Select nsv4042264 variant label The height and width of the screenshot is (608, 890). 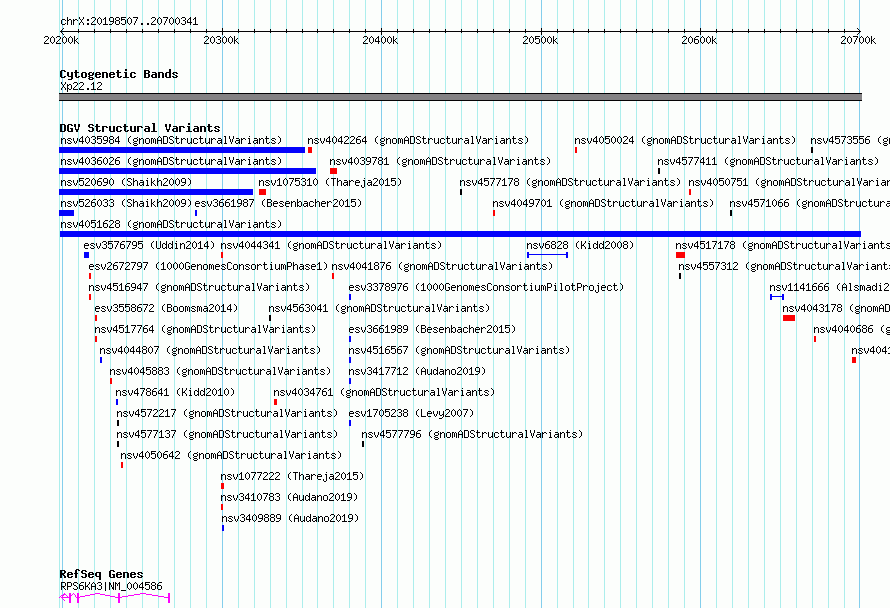(x=418, y=140)
